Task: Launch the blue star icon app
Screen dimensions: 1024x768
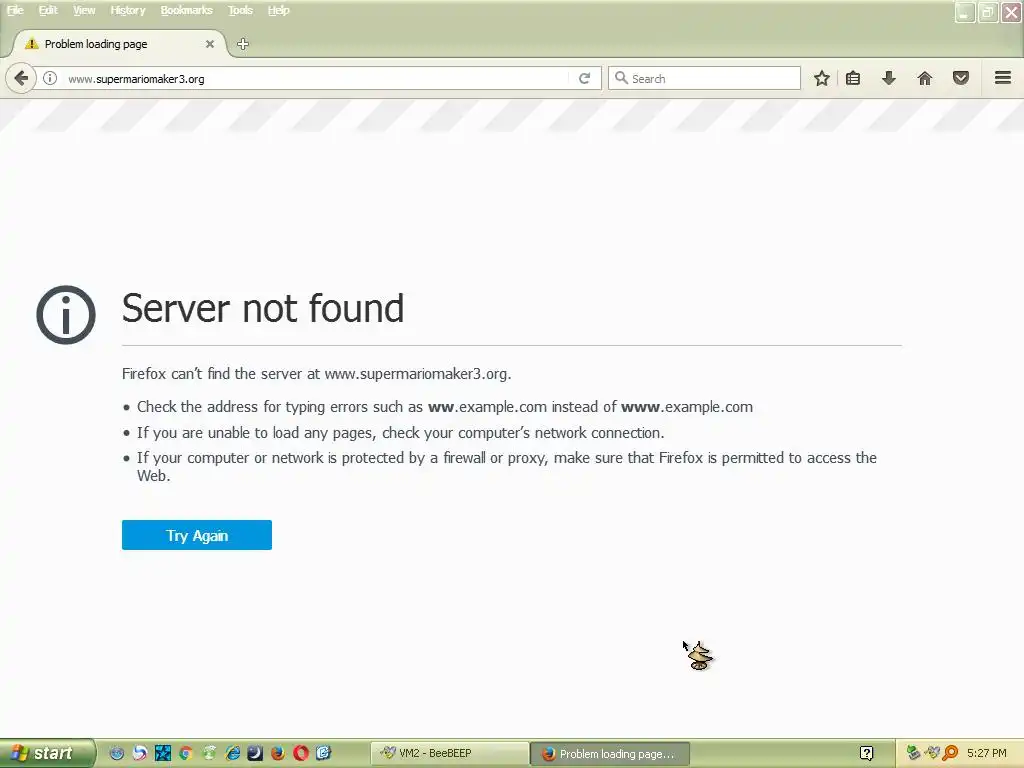Action: [163, 753]
